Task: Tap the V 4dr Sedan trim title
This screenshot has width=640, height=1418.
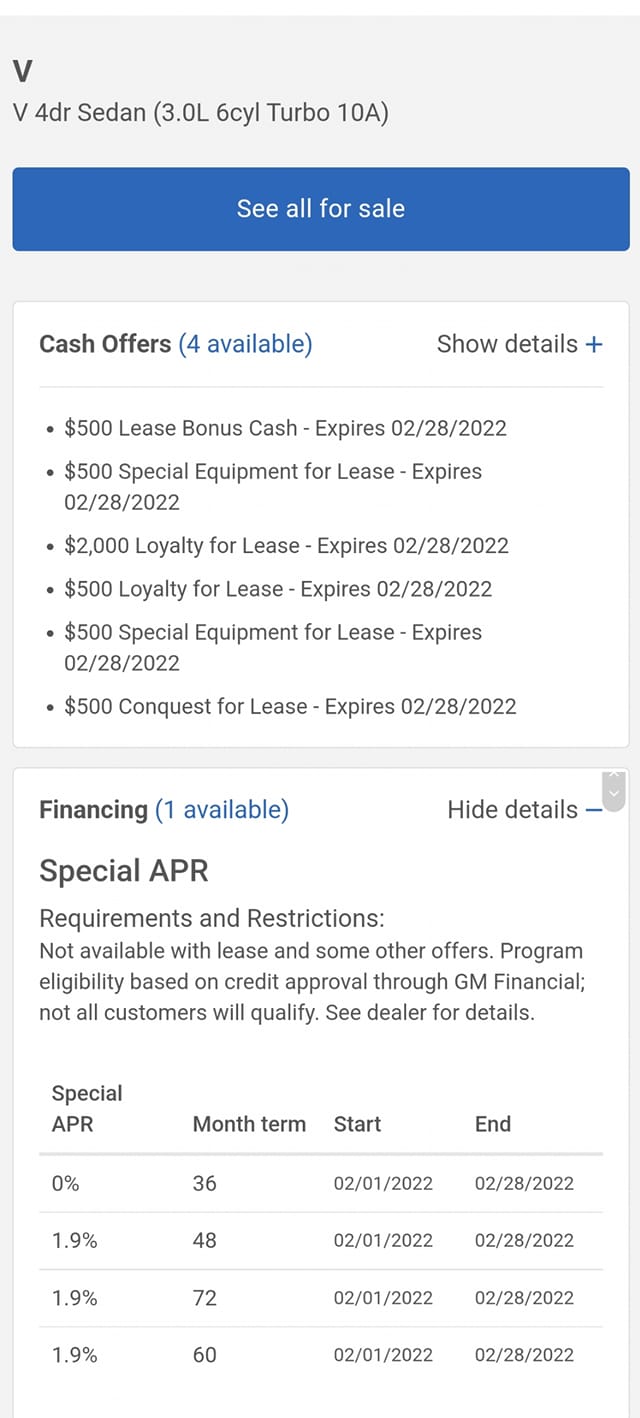Action: 201,113
